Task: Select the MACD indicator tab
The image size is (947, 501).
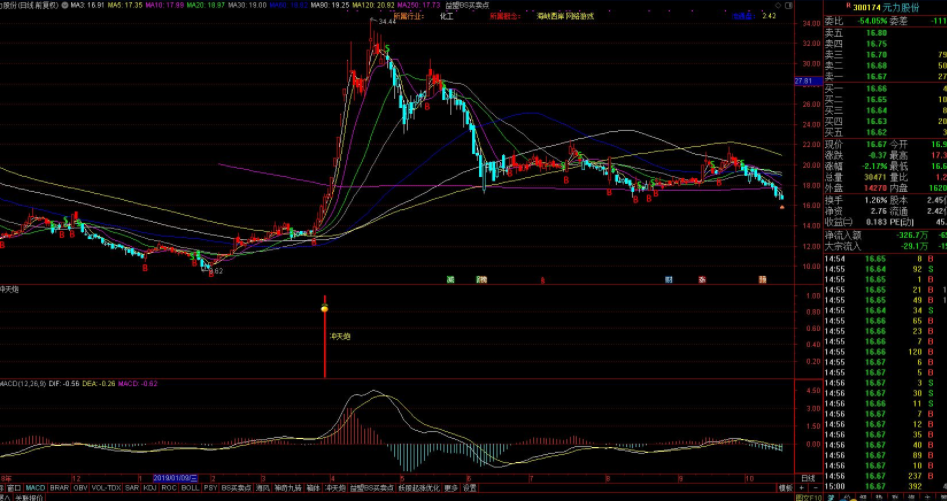Action: [x=36, y=488]
